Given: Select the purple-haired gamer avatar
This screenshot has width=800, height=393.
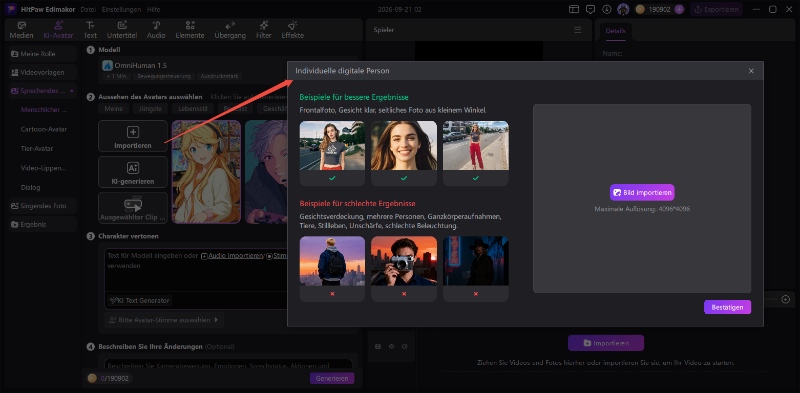Looking at the screenshot, I should click(266, 172).
